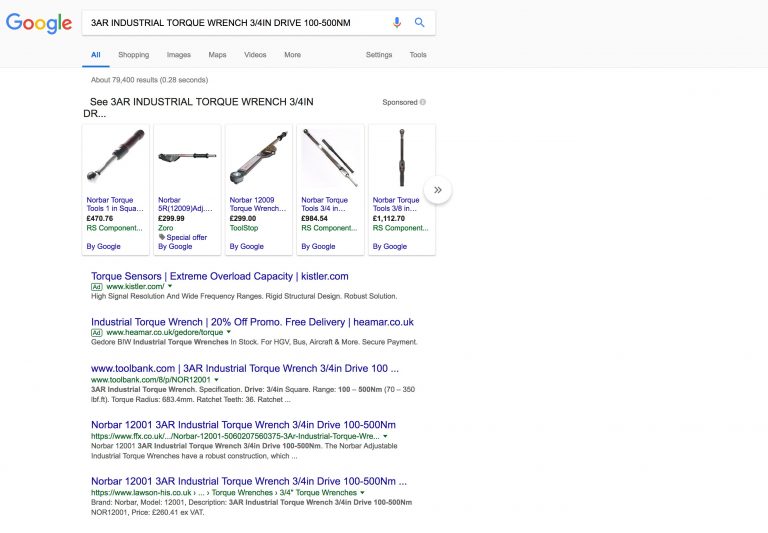768x533 pixels.
Task: Click the Ad badge next to www.kistler.com
Action: [96, 287]
